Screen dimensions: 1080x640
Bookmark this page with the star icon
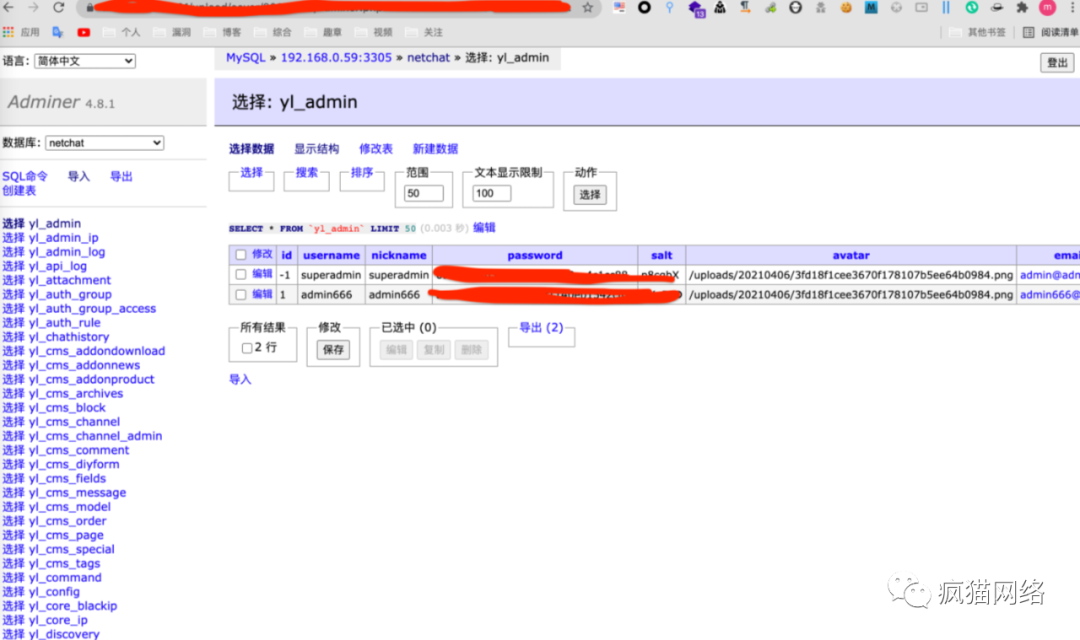(x=588, y=8)
